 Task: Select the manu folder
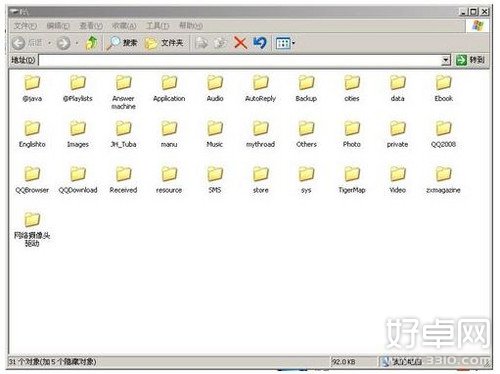pos(169,134)
